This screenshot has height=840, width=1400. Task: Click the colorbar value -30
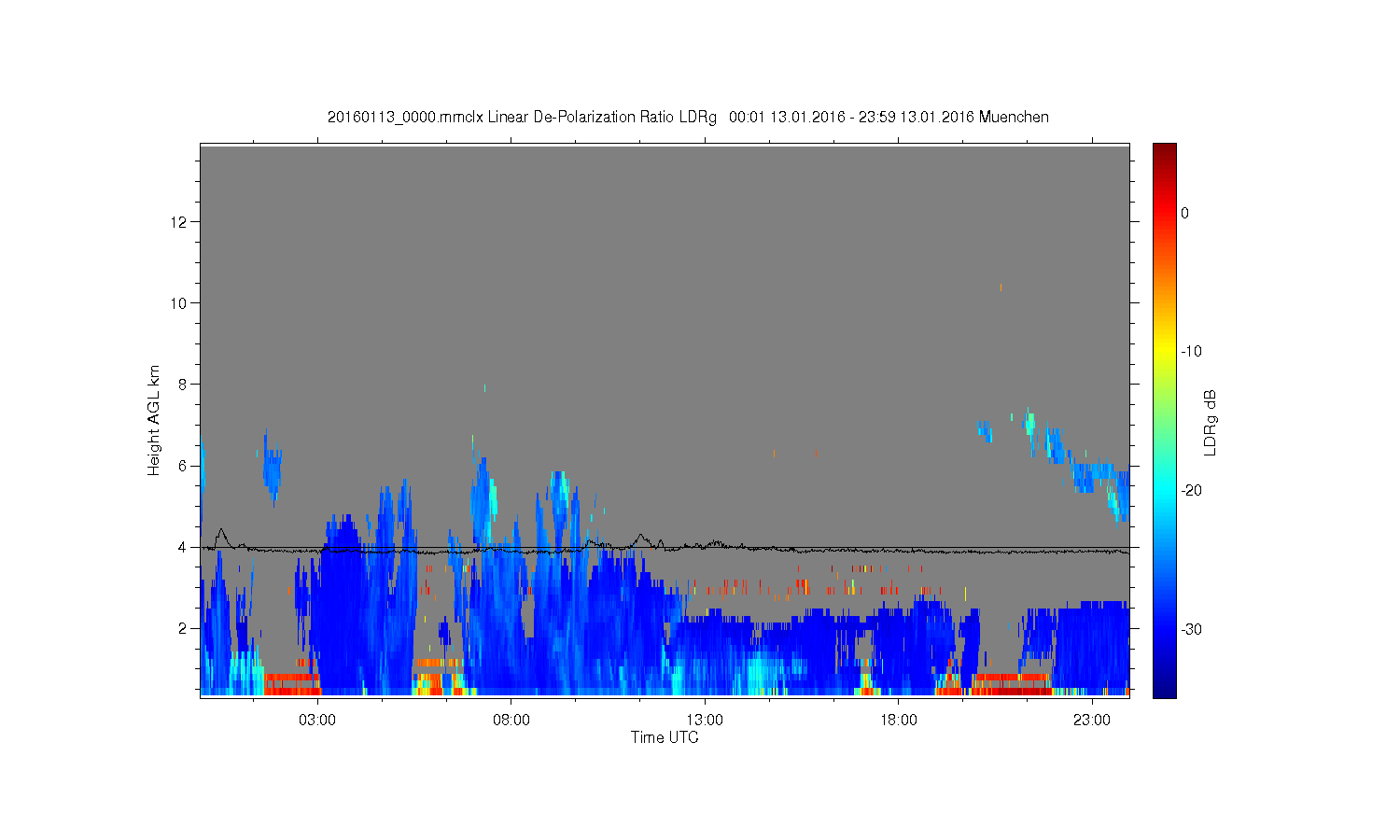(1191, 630)
